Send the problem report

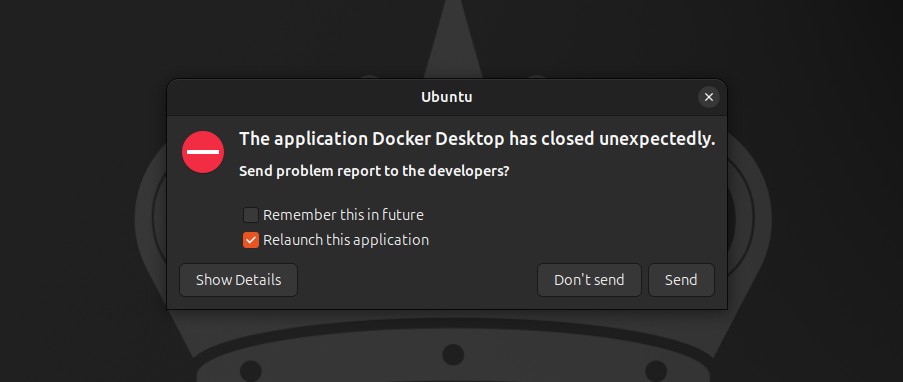click(681, 280)
